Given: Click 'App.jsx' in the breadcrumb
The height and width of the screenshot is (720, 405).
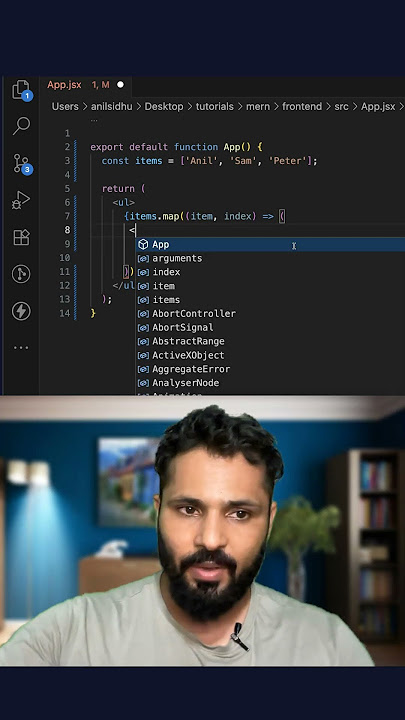Looking at the screenshot, I should click(x=378, y=107).
